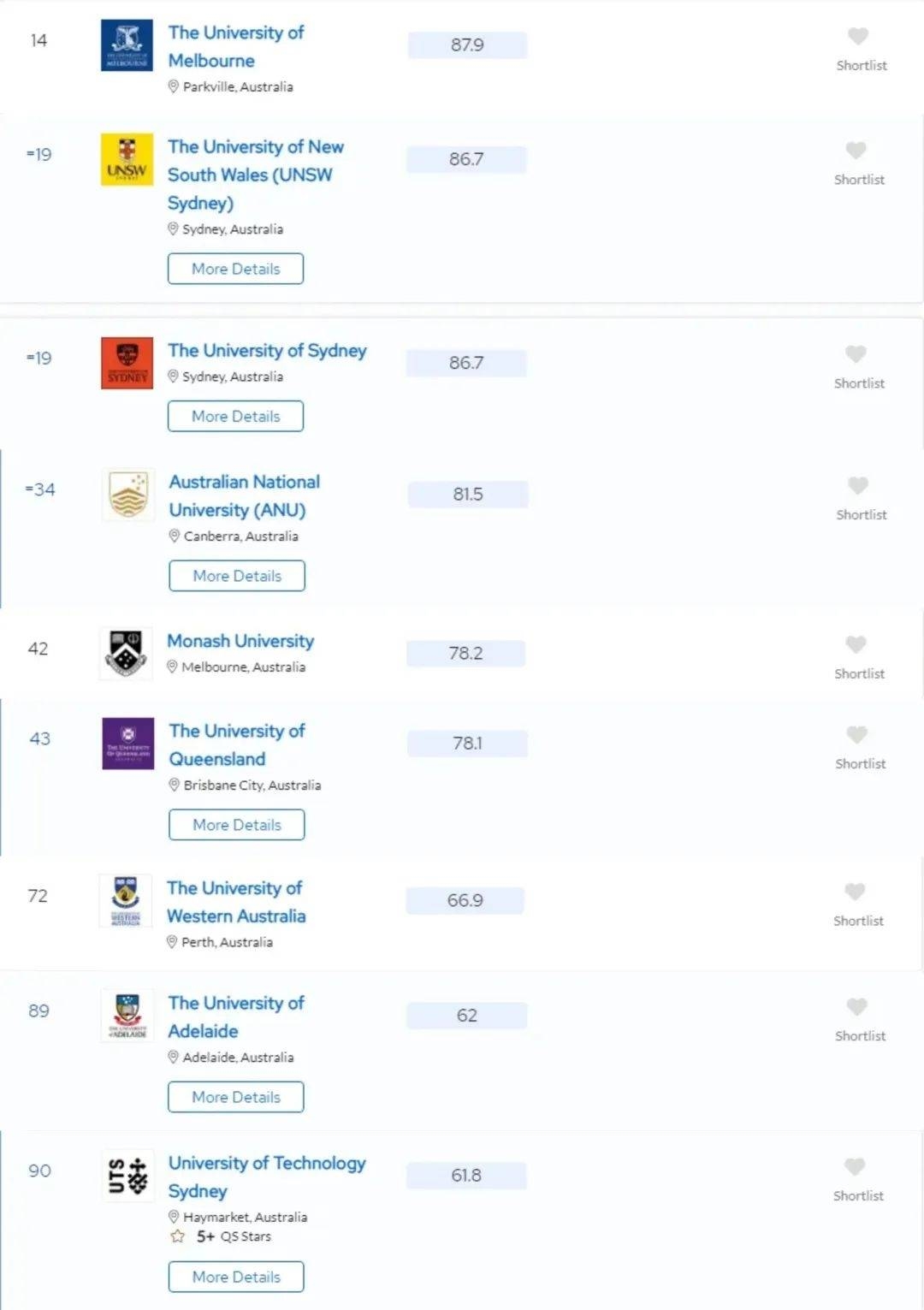The width and height of the screenshot is (924, 1310).
Task: Toggle shortlist heart for Monash University
Action: 856,644
